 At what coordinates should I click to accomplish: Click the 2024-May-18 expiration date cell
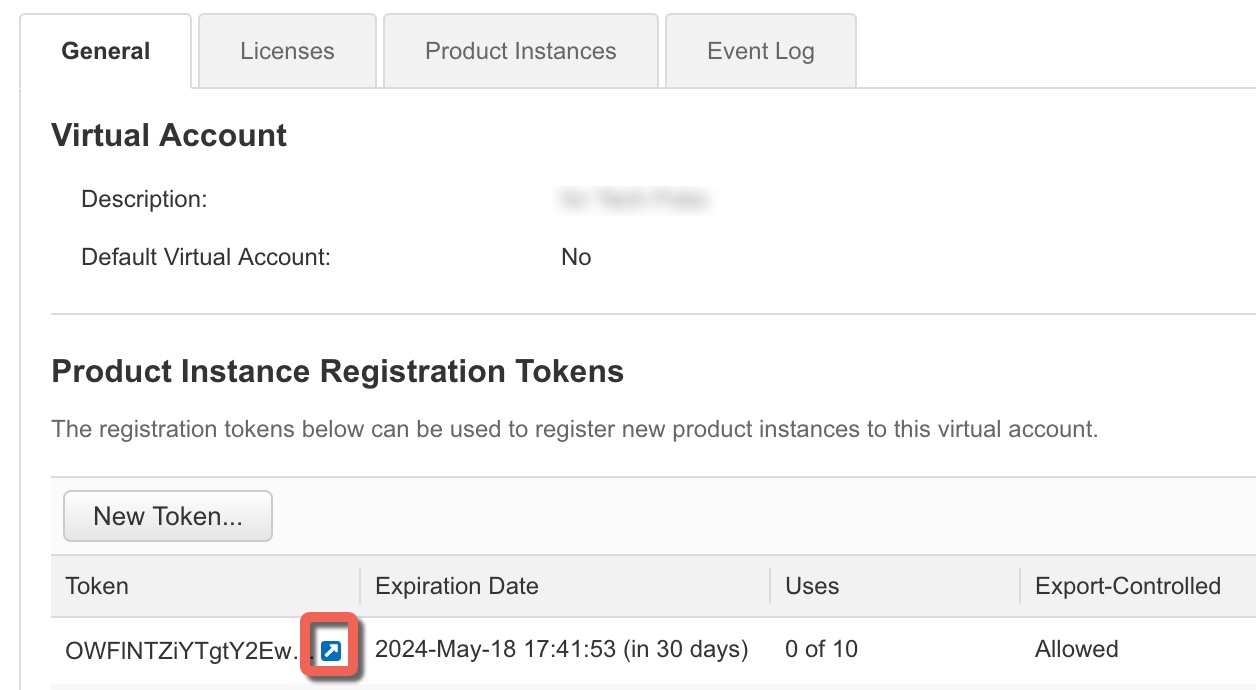click(561, 650)
